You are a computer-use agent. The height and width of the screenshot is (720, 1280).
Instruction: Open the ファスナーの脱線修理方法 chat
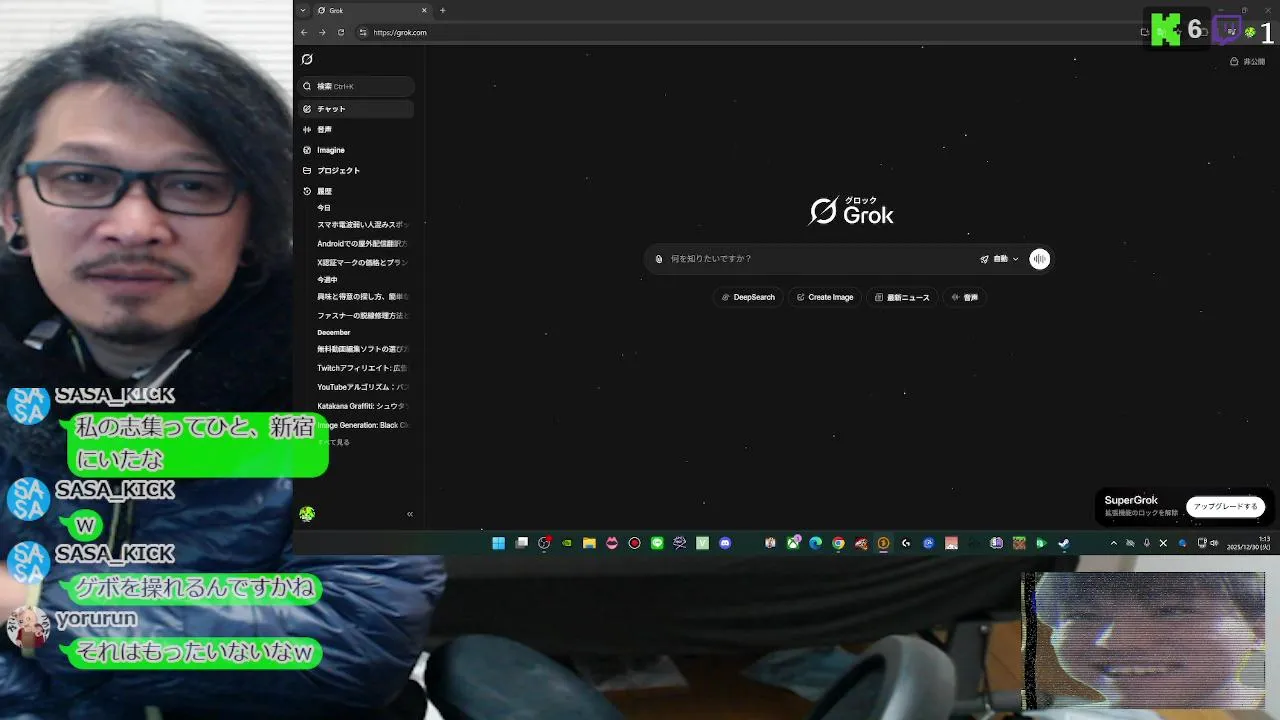point(362,315)
